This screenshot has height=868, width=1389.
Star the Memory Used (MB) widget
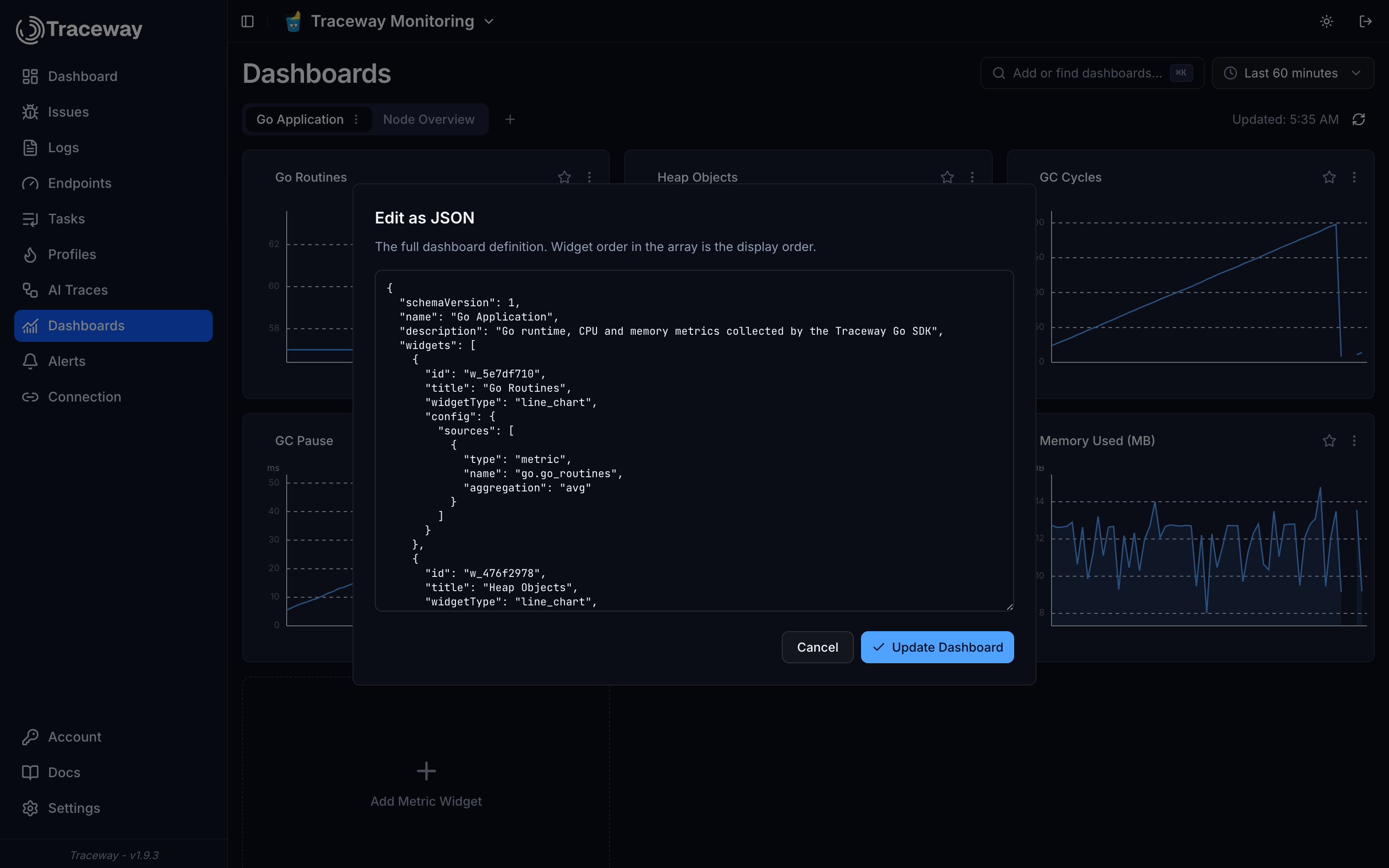(x=1329, y=441)
